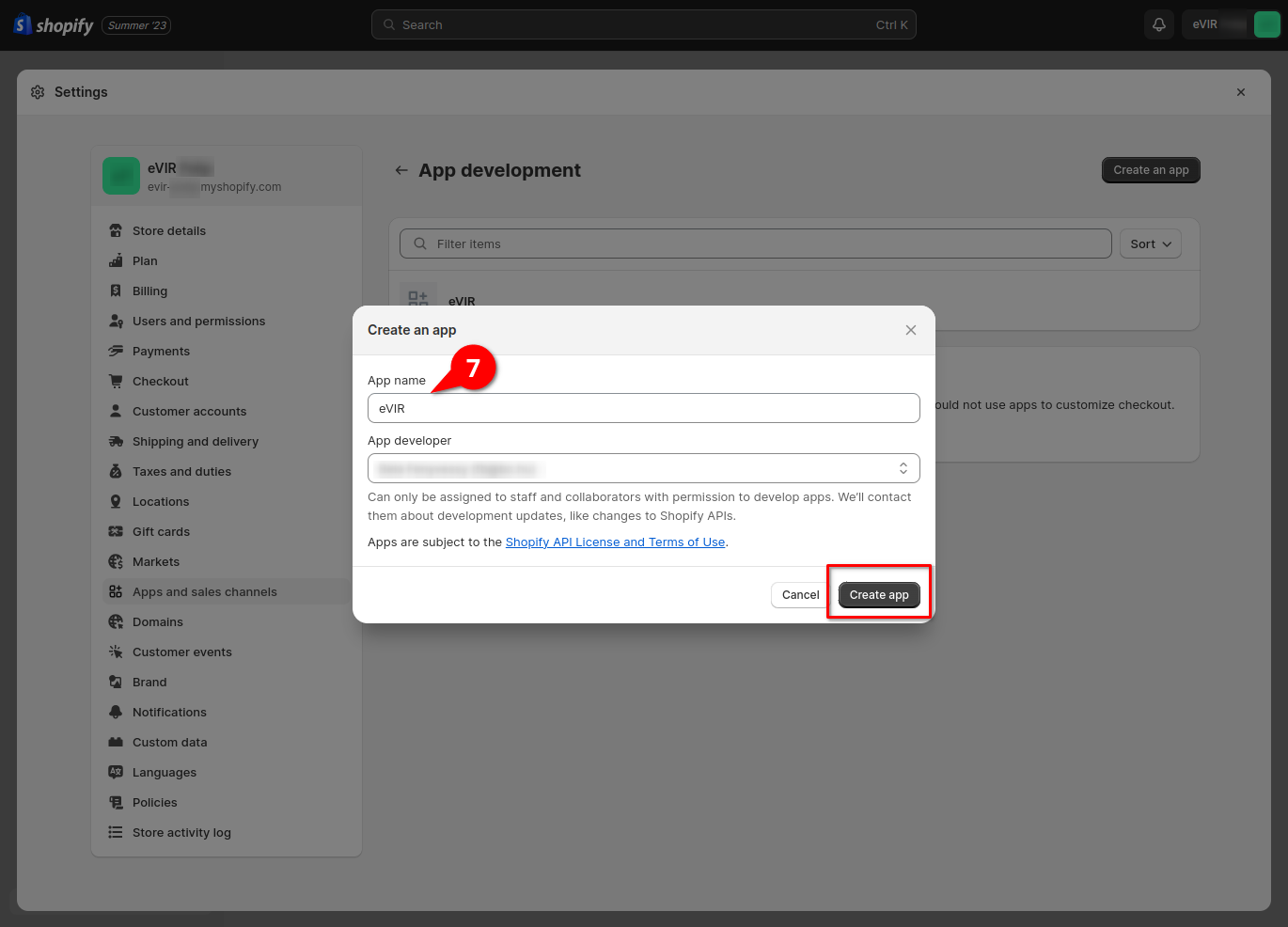The width and height of the screenshot is (1288, 927).
Task: Click the Create app button
Action: pyautogui.click(x=879, y=595)
